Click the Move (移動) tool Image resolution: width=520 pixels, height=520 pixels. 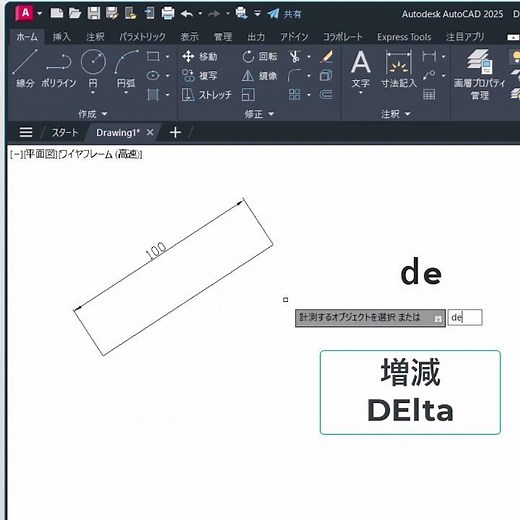pos(200,56)
